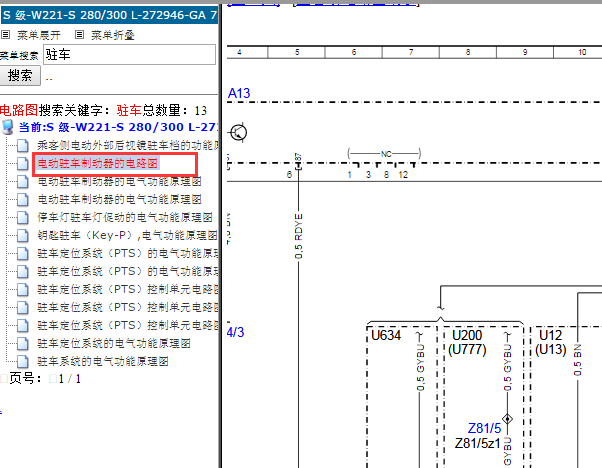This screenshot has height=468, width=602.
Task: Click the title bar S 级-W221-S 280/300 L-272946-GA
Action: click(109, 15)
